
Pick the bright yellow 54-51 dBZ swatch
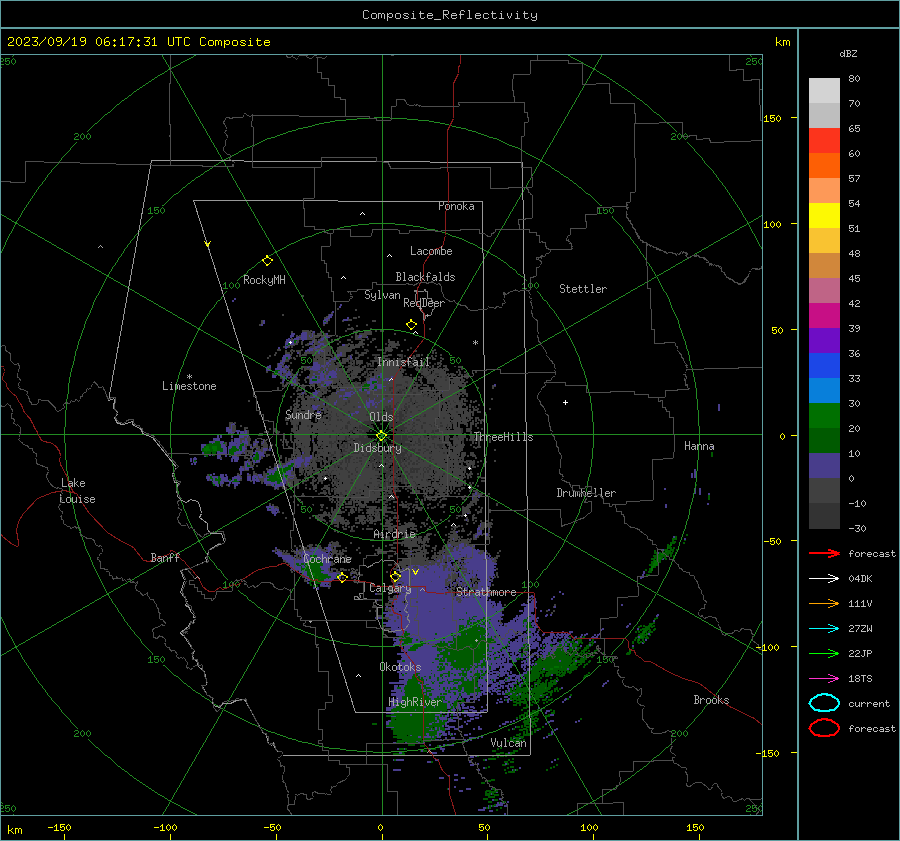pos(824,215)
